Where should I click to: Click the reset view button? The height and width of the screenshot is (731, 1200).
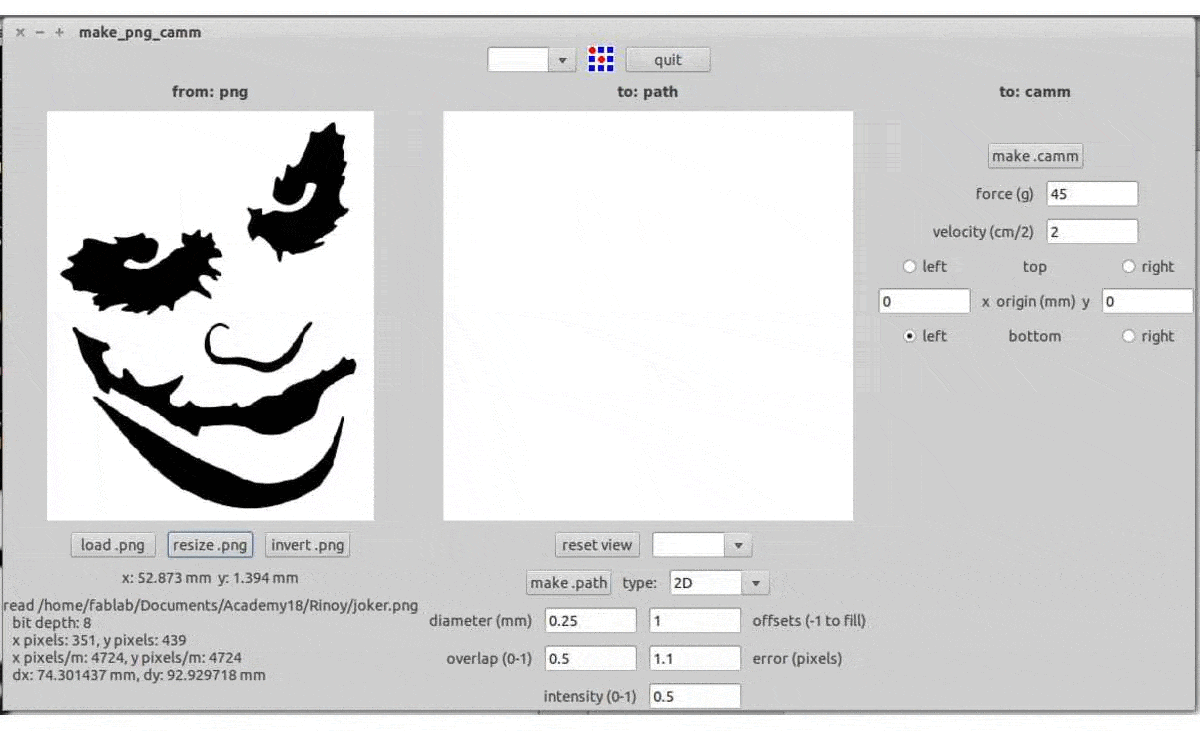(x=597, y=545)
